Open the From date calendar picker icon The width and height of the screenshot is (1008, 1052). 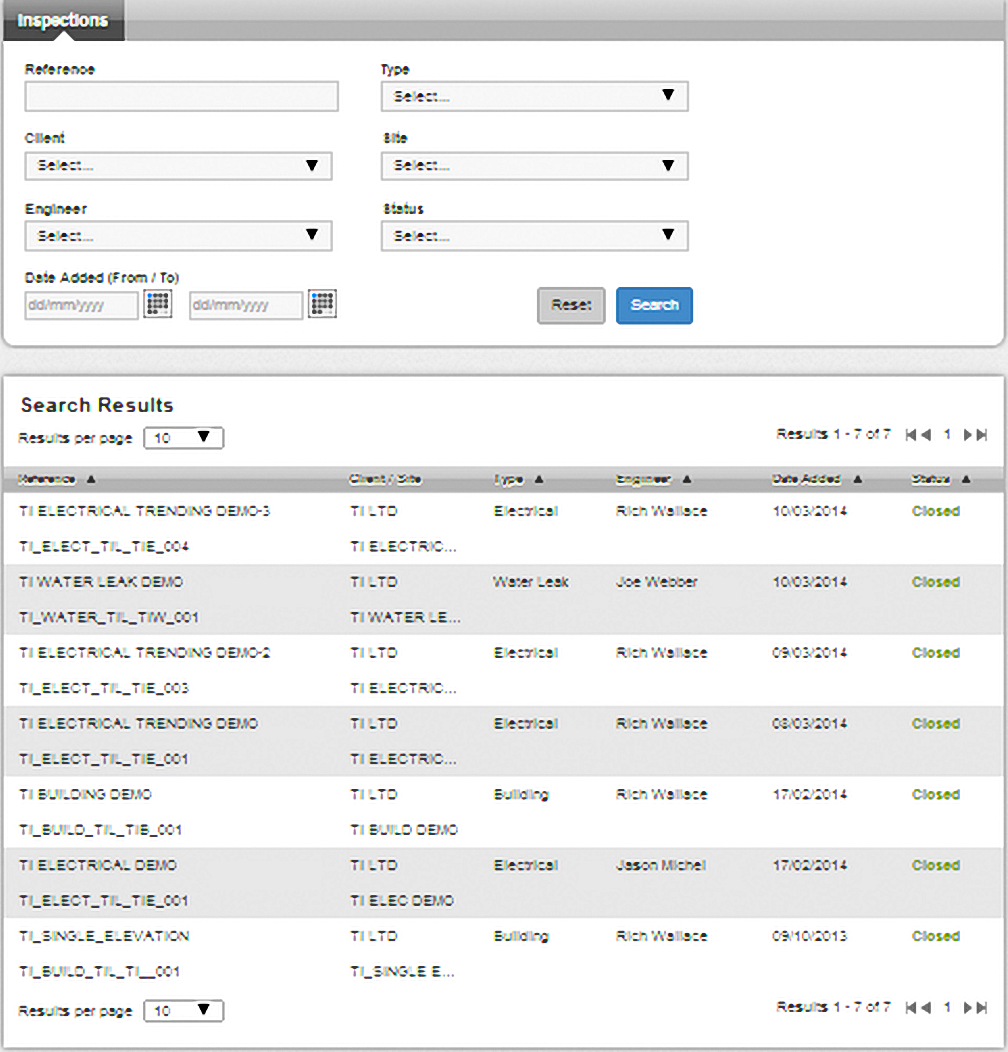coord(158,304)
